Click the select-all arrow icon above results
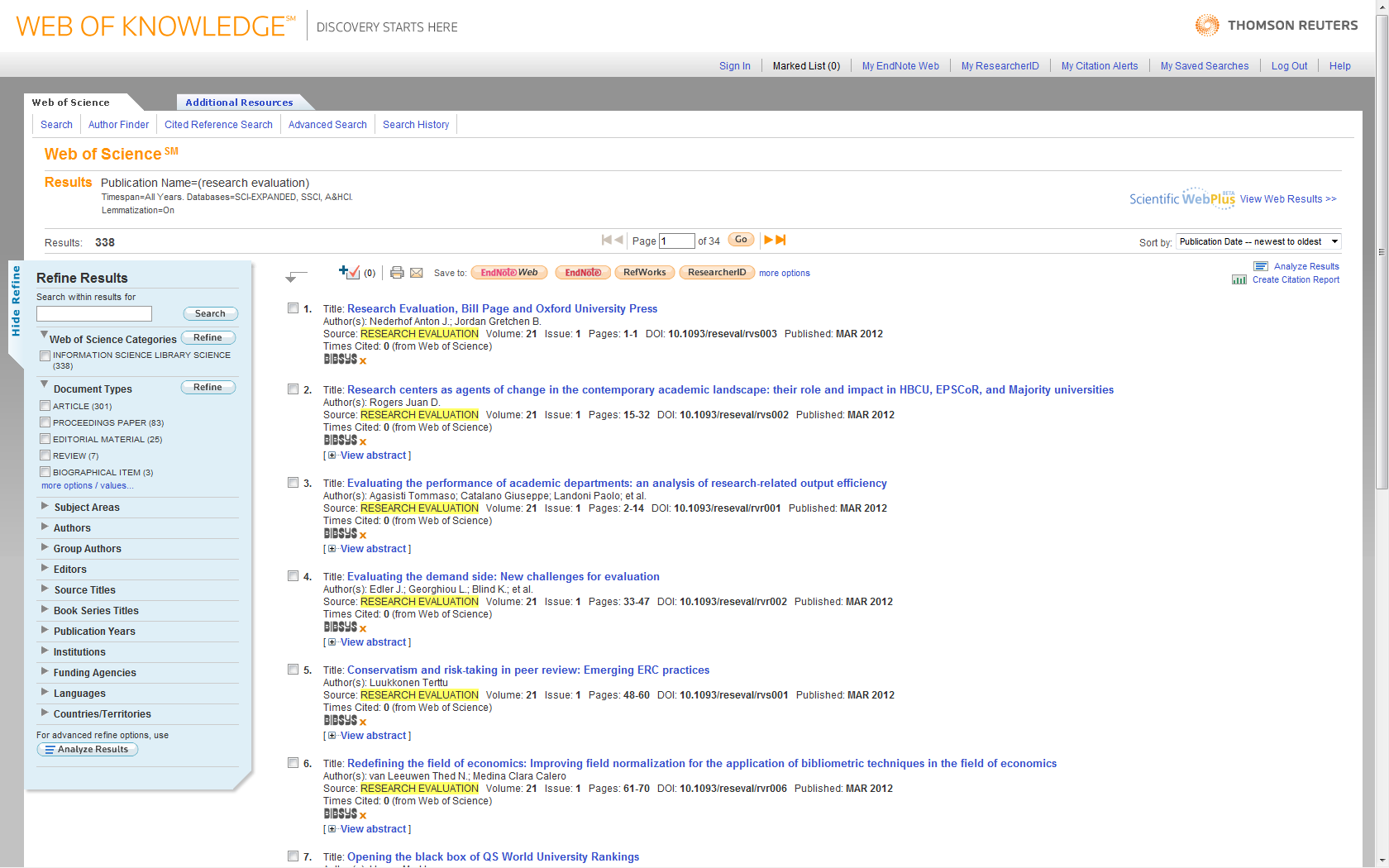1389x868 pixels. [295, 276]
